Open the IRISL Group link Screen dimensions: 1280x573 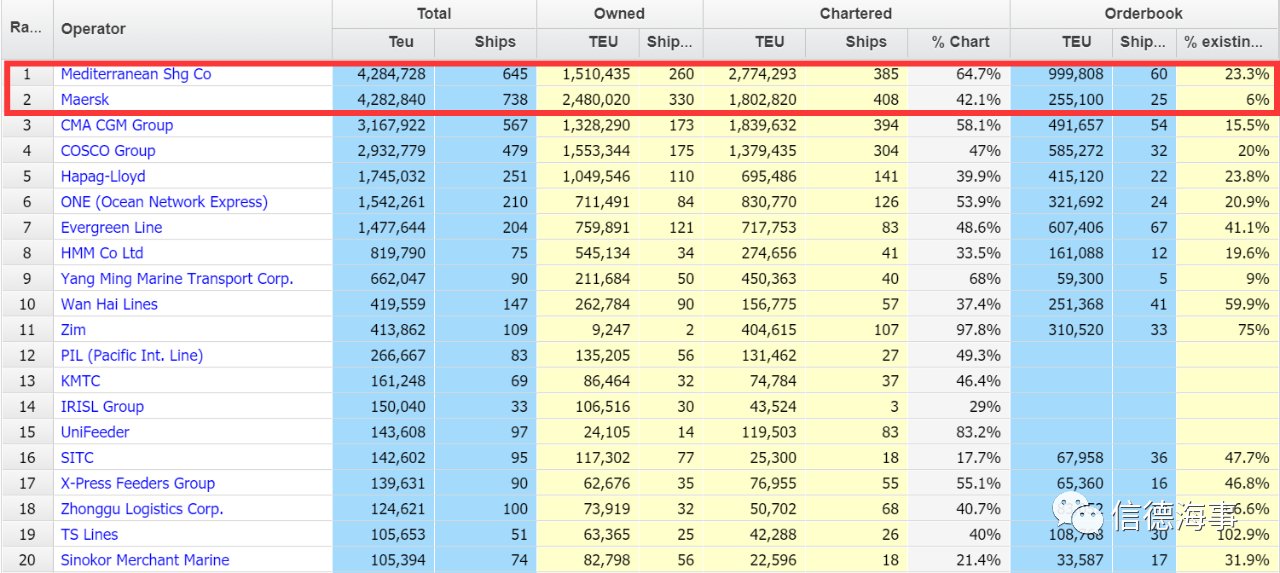[102, 407]
